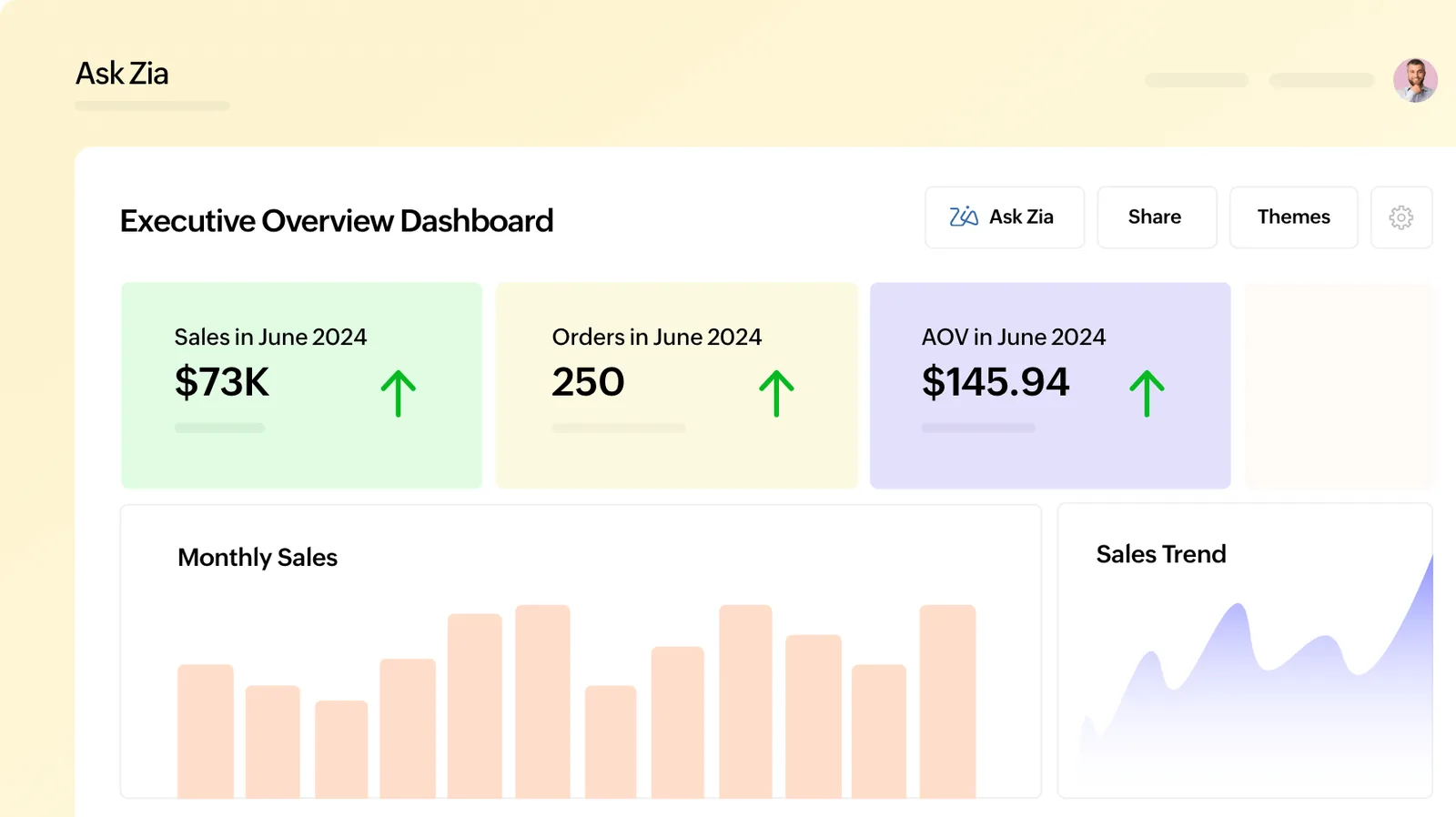Select the Orders in June 2024 label

pyautogui.click(x=657, y=338)
